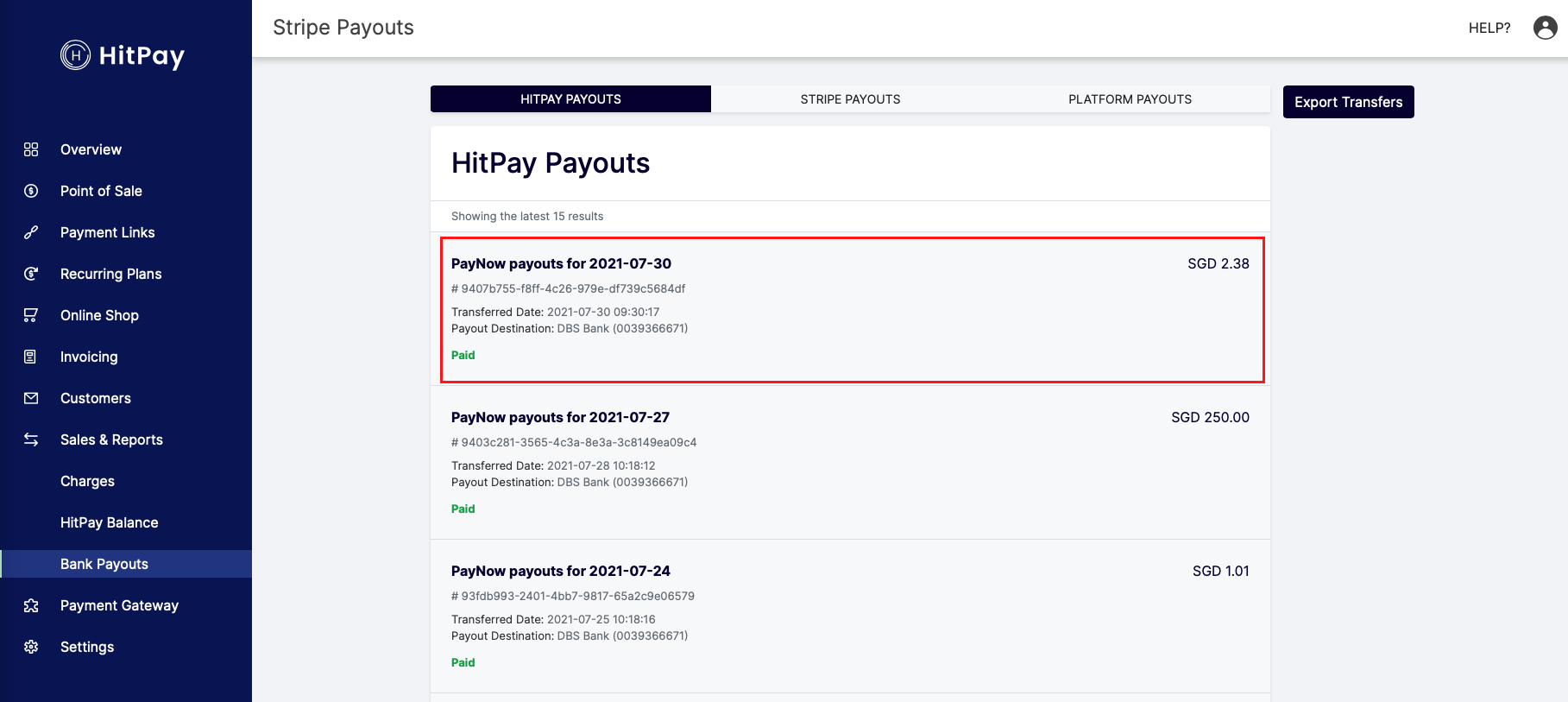Click the Invoicing document icon

tap(31, 357)
